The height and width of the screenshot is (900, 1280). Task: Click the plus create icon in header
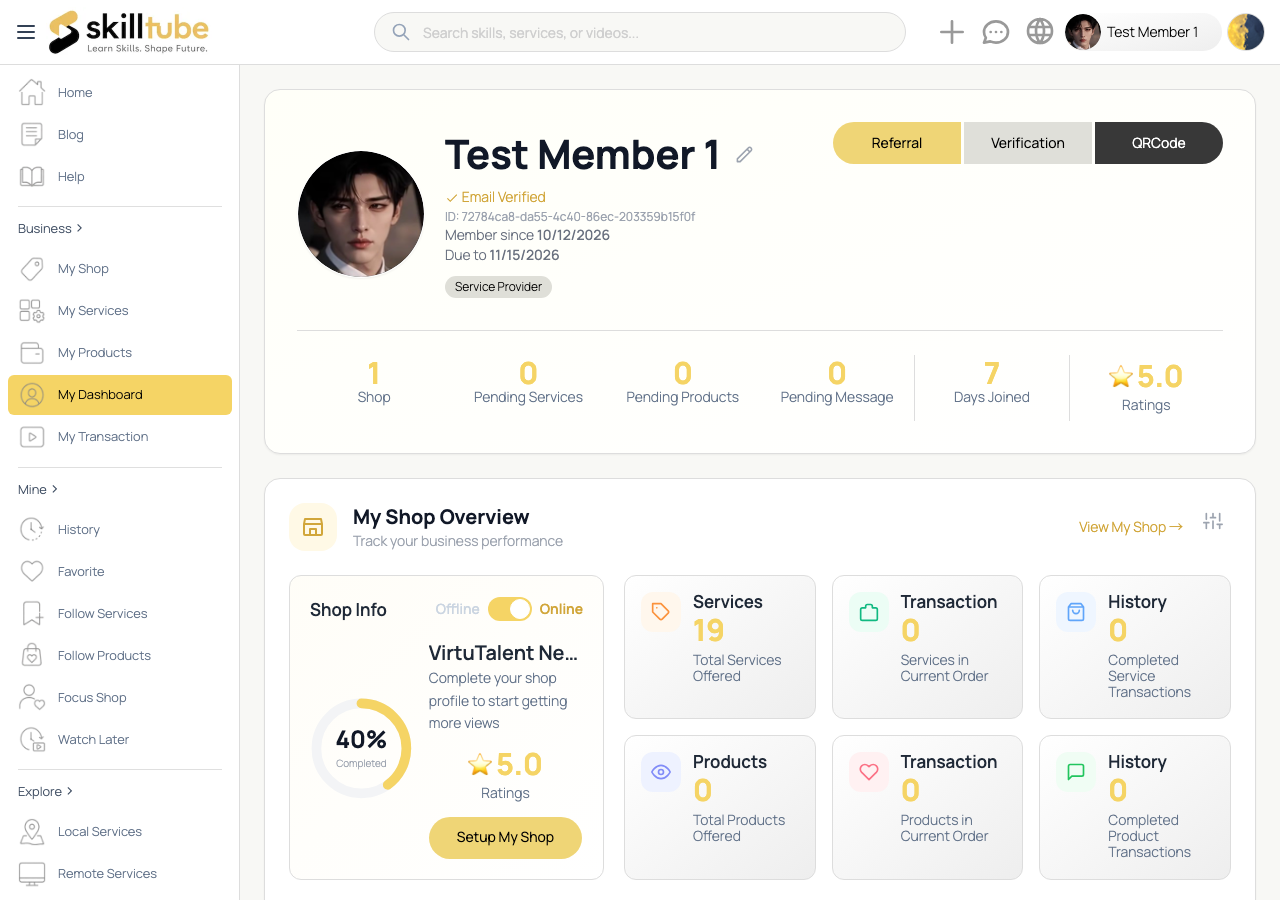952,32
